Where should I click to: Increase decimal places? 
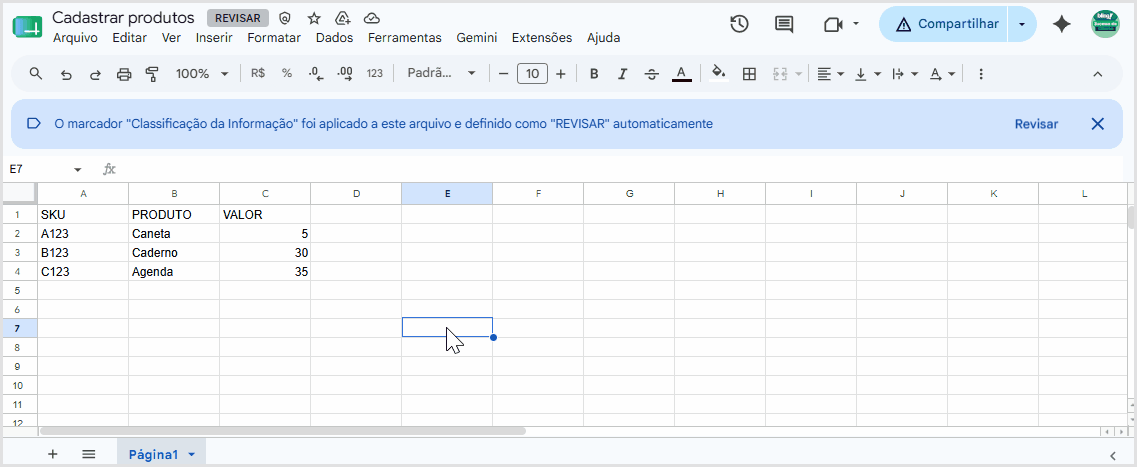(x=344, y=73)
